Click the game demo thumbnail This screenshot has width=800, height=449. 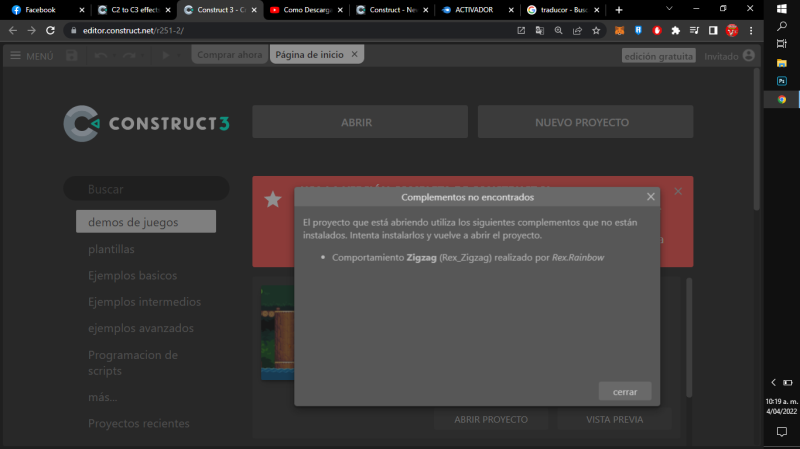[x=278, y=333]
